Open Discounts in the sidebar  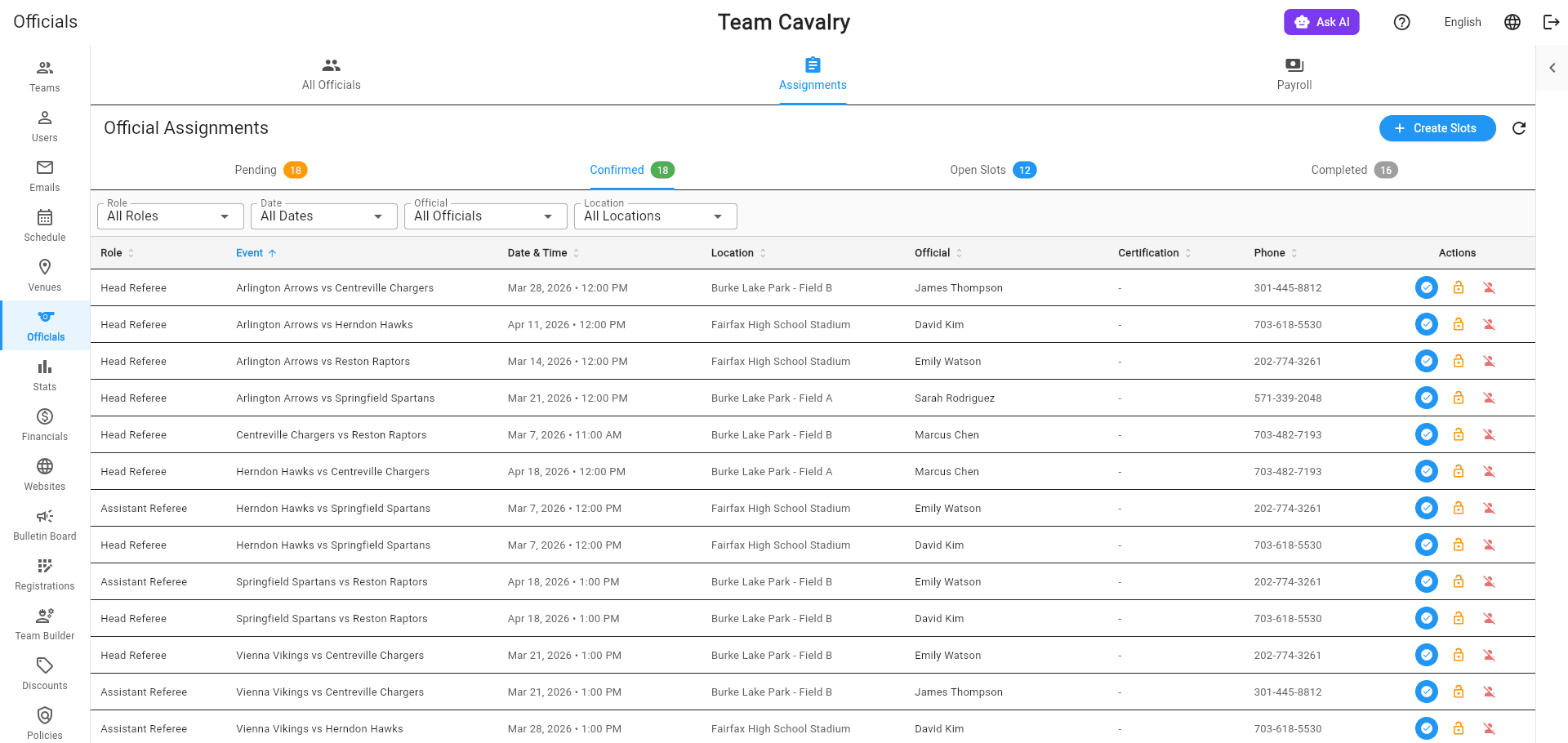point(45,674)
